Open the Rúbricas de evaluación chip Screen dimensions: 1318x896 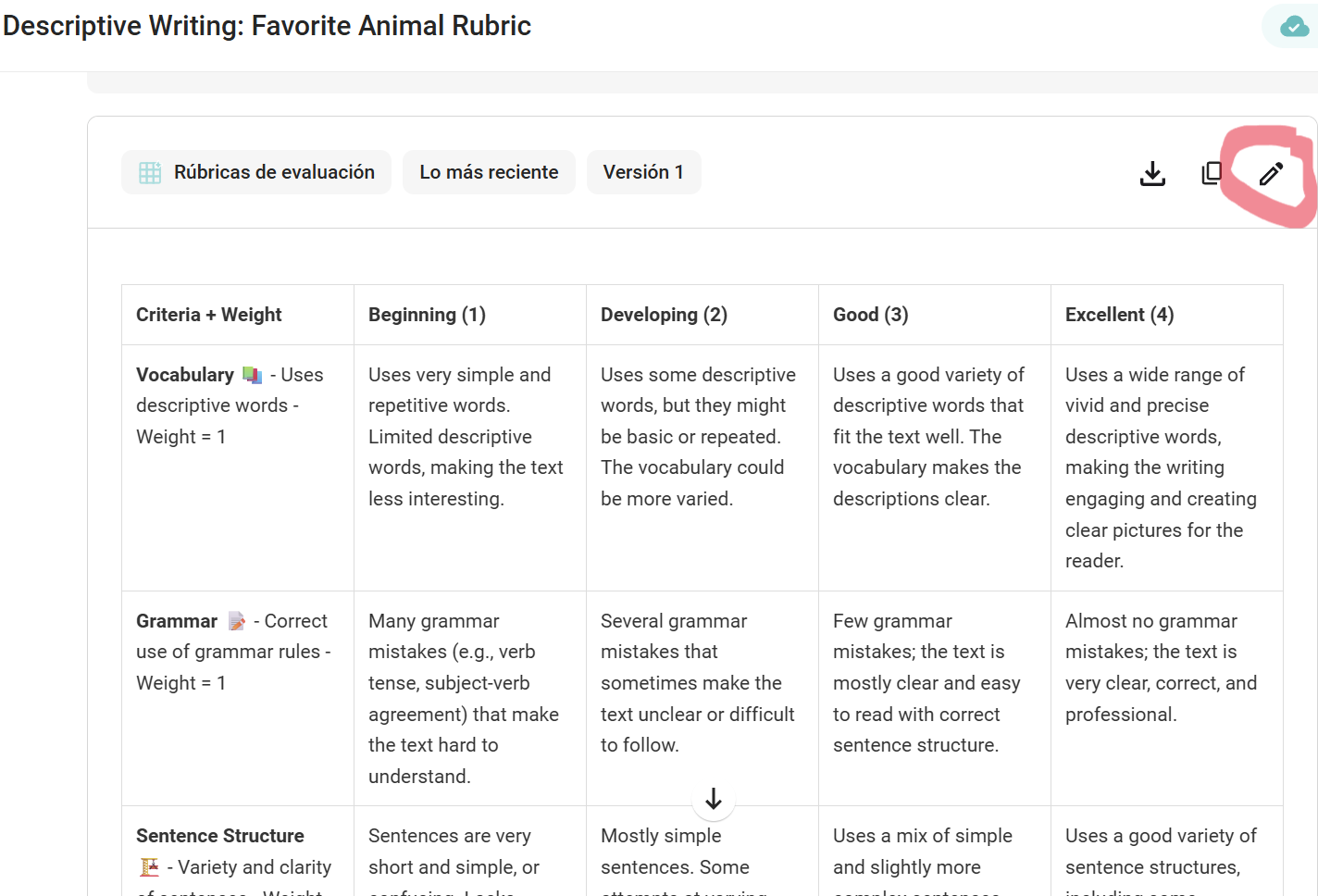tap(256, 172)
